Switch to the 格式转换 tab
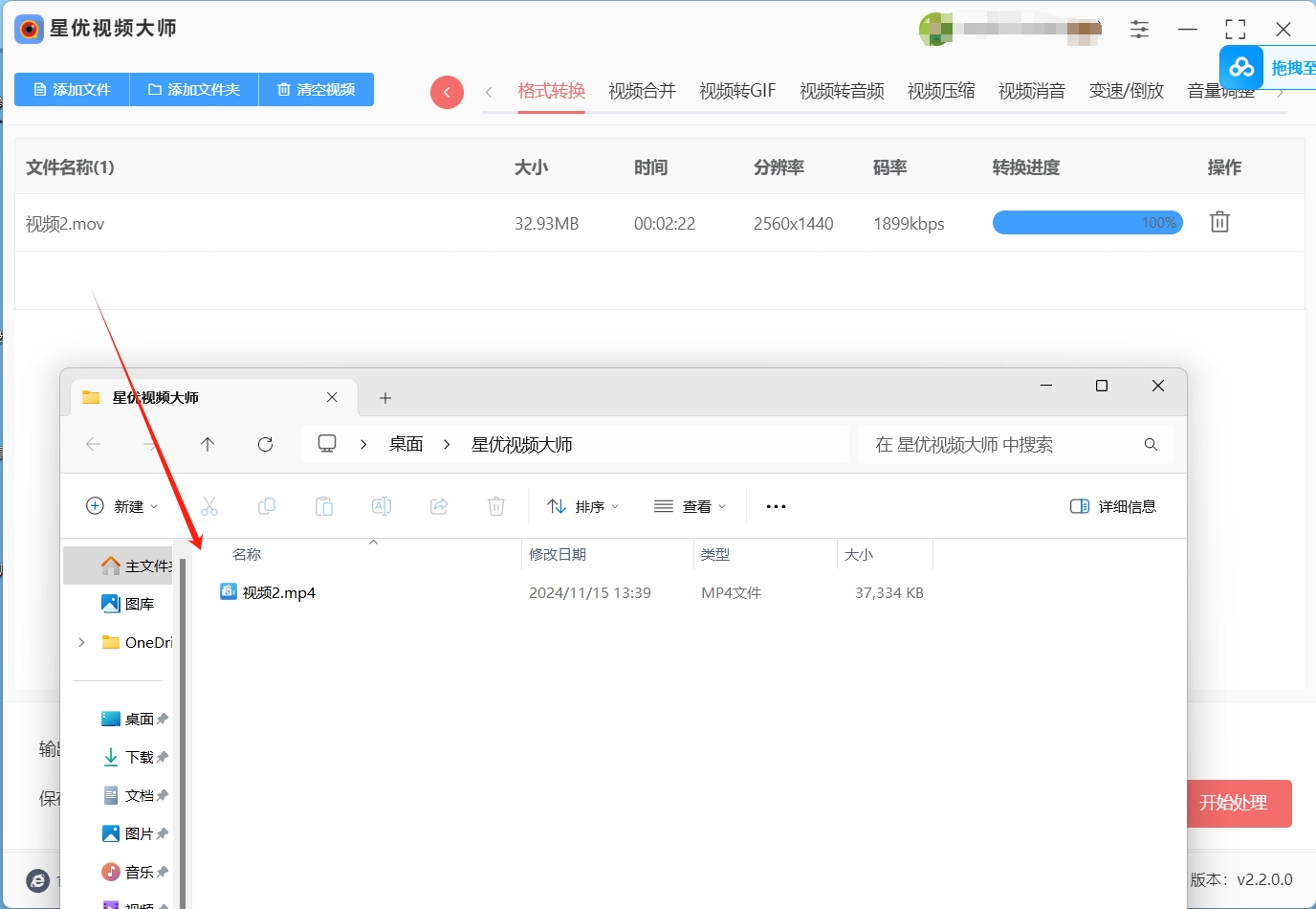This screenshot has height=909, width=1316. pyautogui.click(x=551, y=91)
